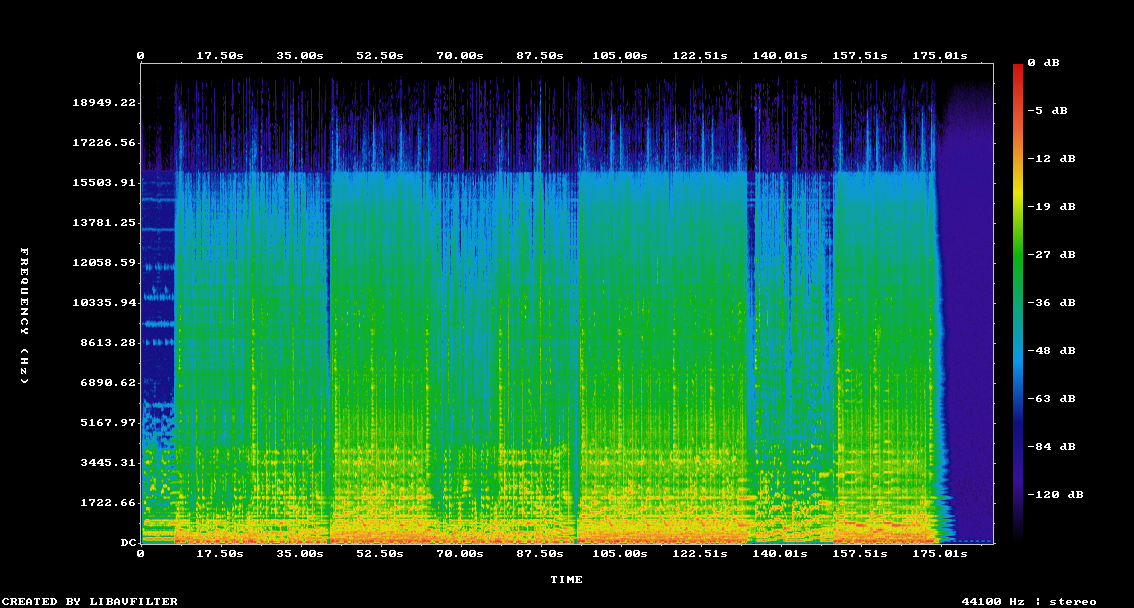Click the CREATED BY LIBAVFILTER text
This screenshot has width=1134, height=608.
coord(89,601)
